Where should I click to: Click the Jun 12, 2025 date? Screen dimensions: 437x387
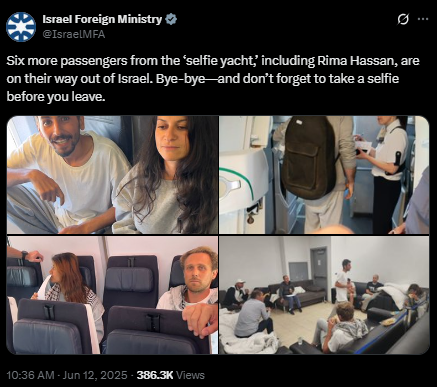point(95,375)
